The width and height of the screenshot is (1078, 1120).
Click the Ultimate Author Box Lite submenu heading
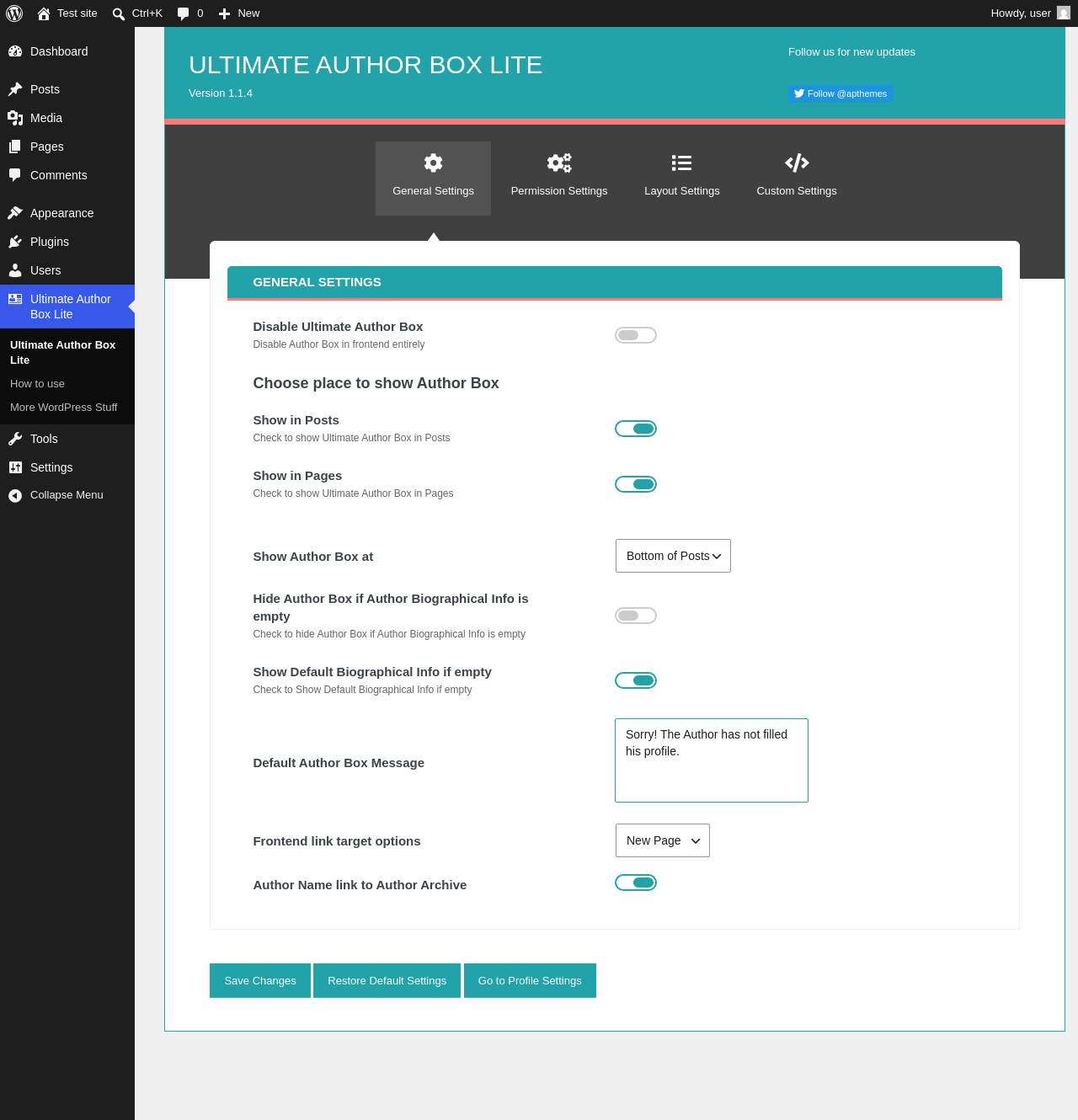coord(63,352)
